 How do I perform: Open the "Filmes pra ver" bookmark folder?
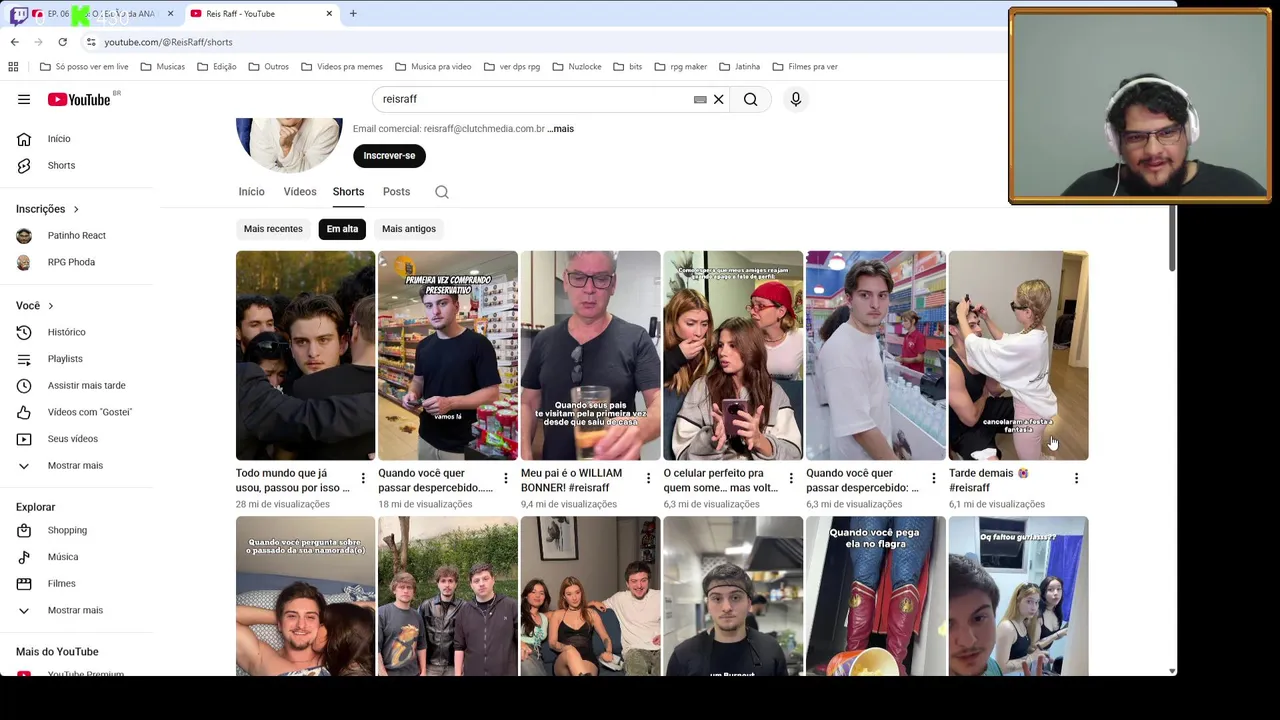[805, 67]
